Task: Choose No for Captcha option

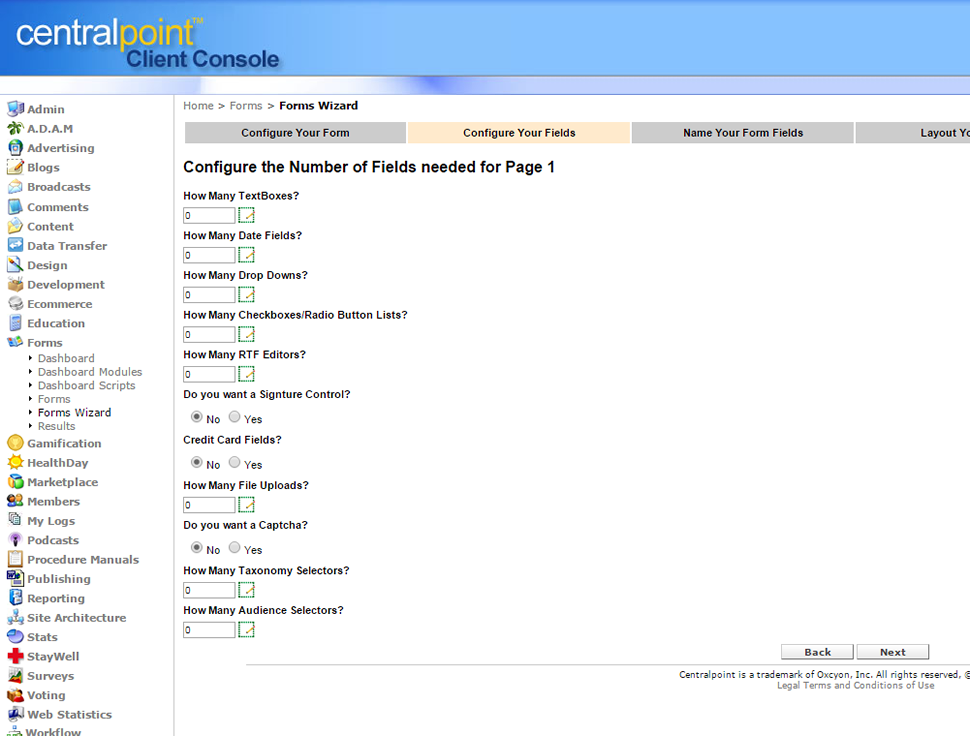Action: click(196, 548)
